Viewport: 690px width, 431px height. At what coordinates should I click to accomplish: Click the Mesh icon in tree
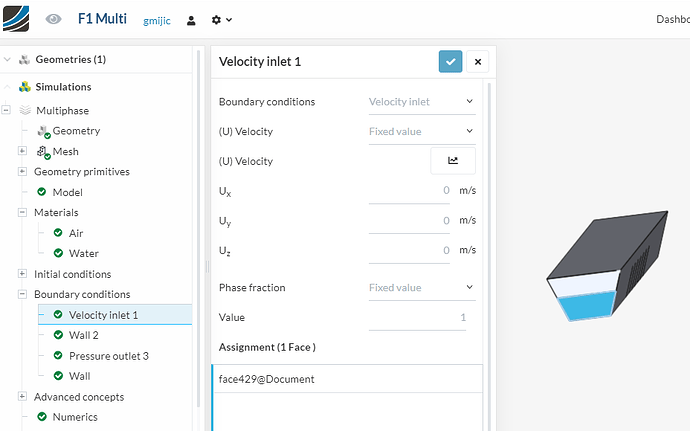pos(43,152)
